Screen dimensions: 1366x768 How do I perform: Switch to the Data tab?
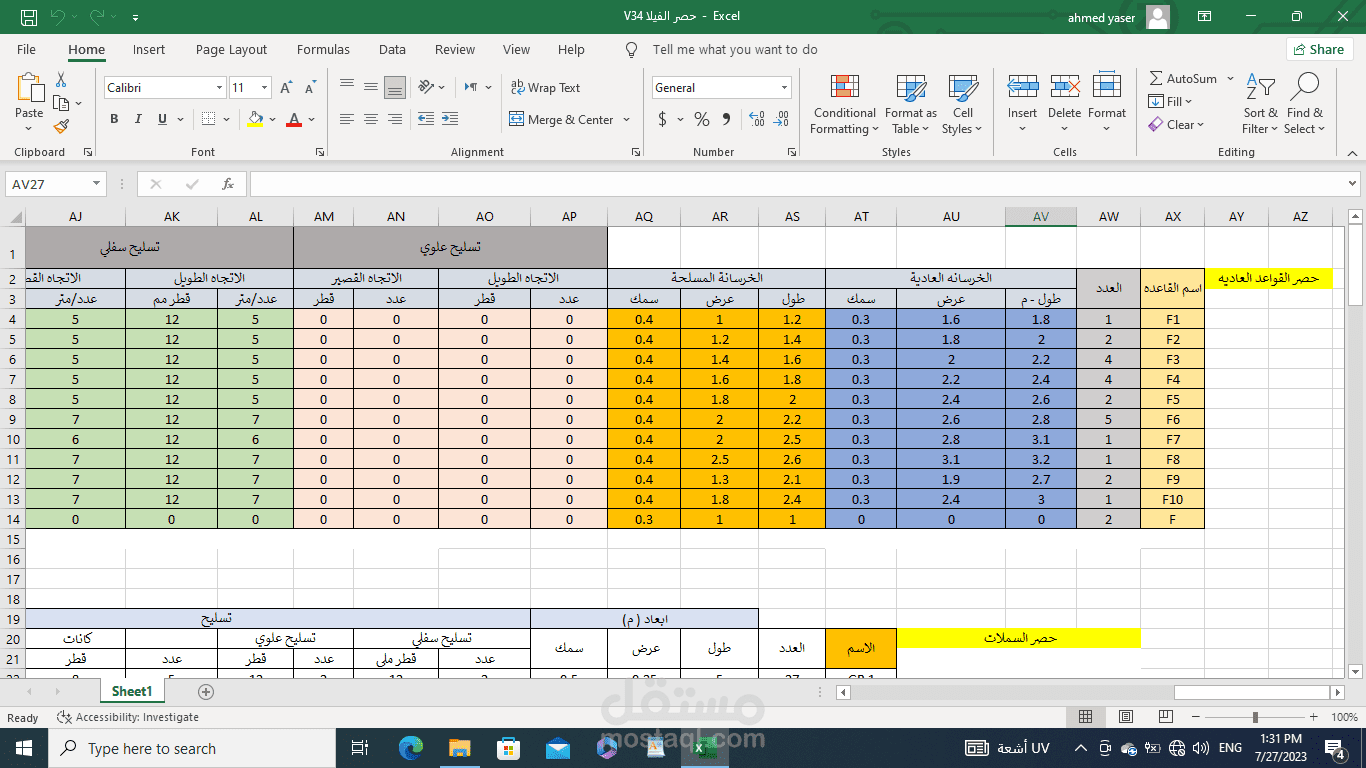pos(392,49)
